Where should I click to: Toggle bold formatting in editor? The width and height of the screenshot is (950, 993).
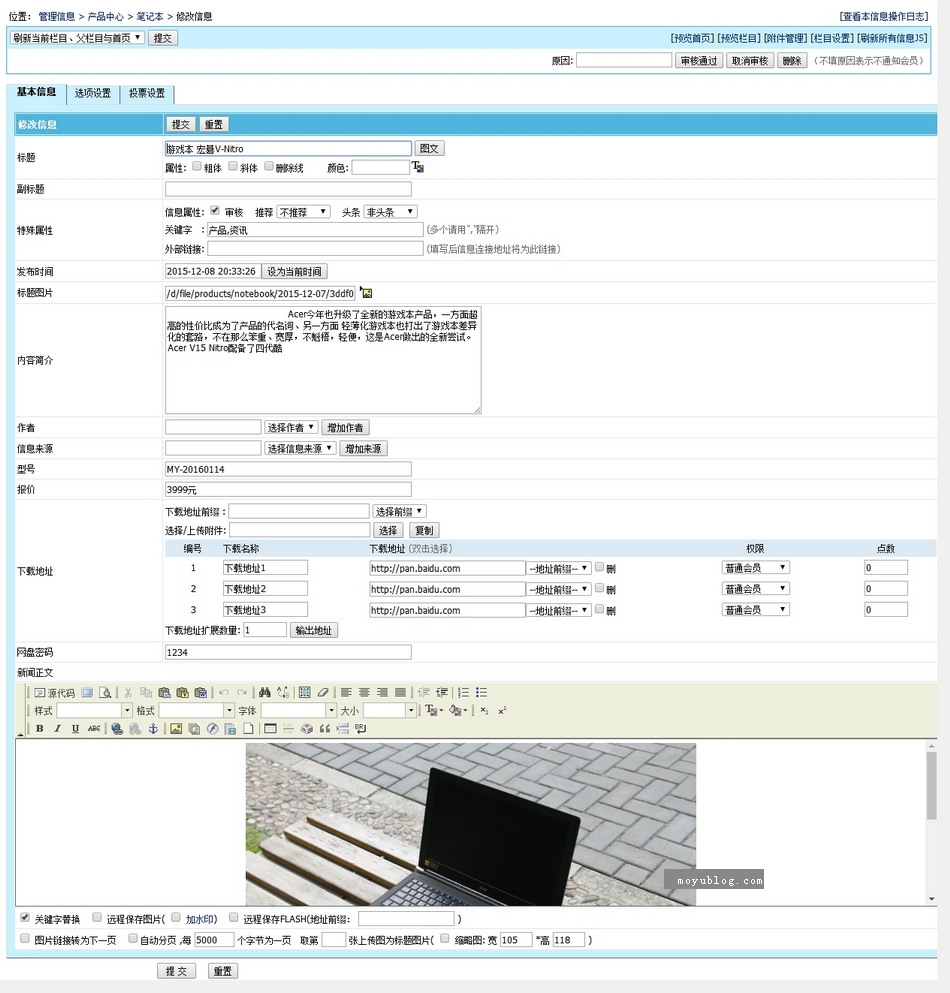click(39, 729)
